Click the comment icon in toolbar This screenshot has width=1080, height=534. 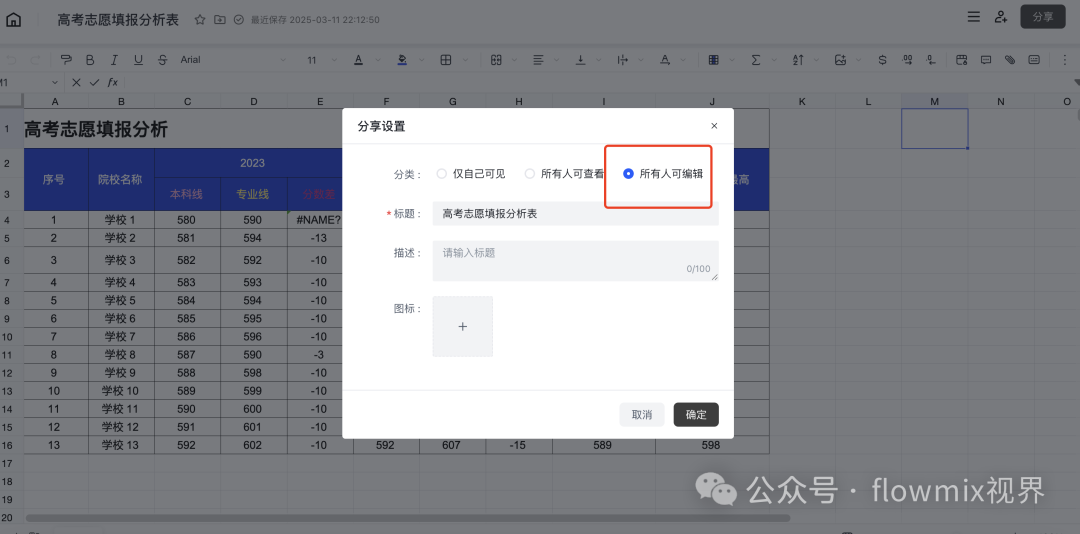coord(986,60)
